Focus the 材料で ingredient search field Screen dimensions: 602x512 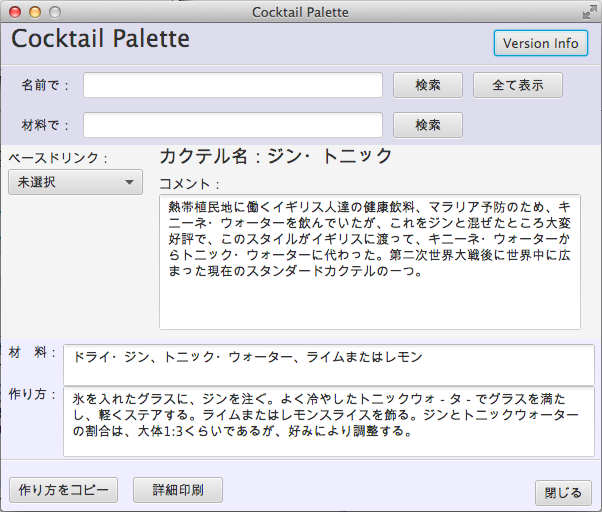[232, 125]
